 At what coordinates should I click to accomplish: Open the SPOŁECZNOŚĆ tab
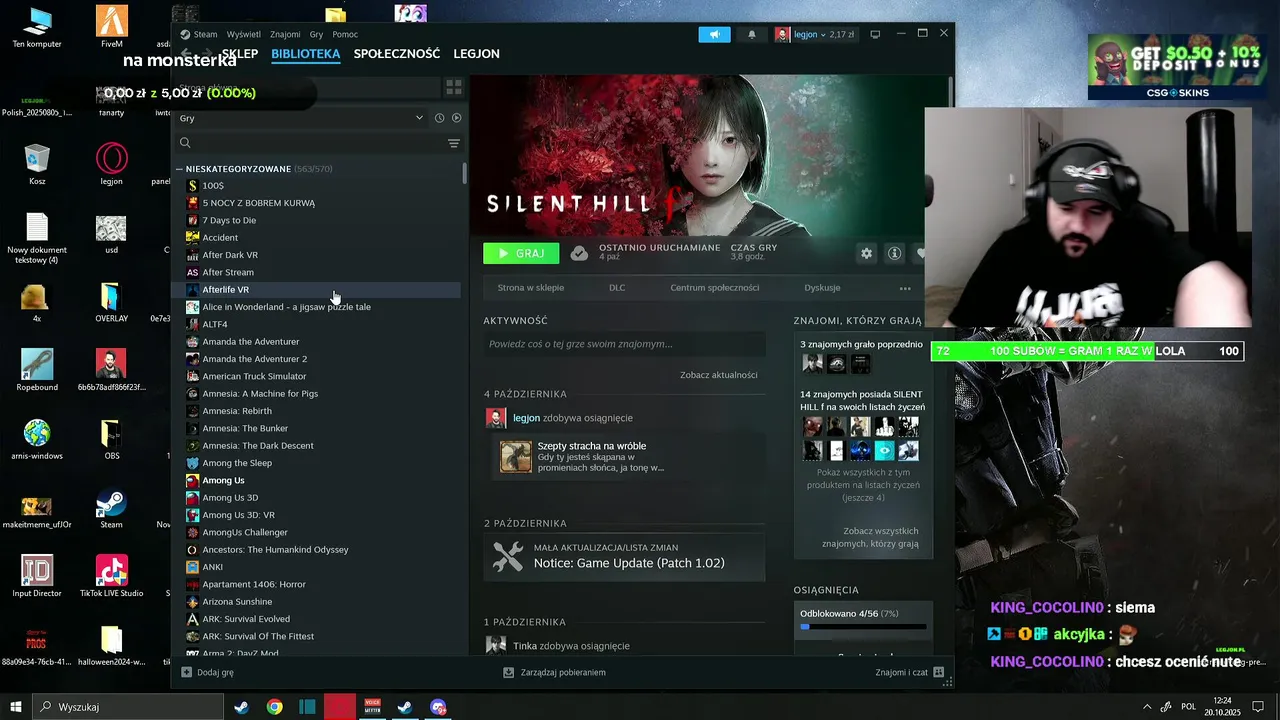pos(397,54)
